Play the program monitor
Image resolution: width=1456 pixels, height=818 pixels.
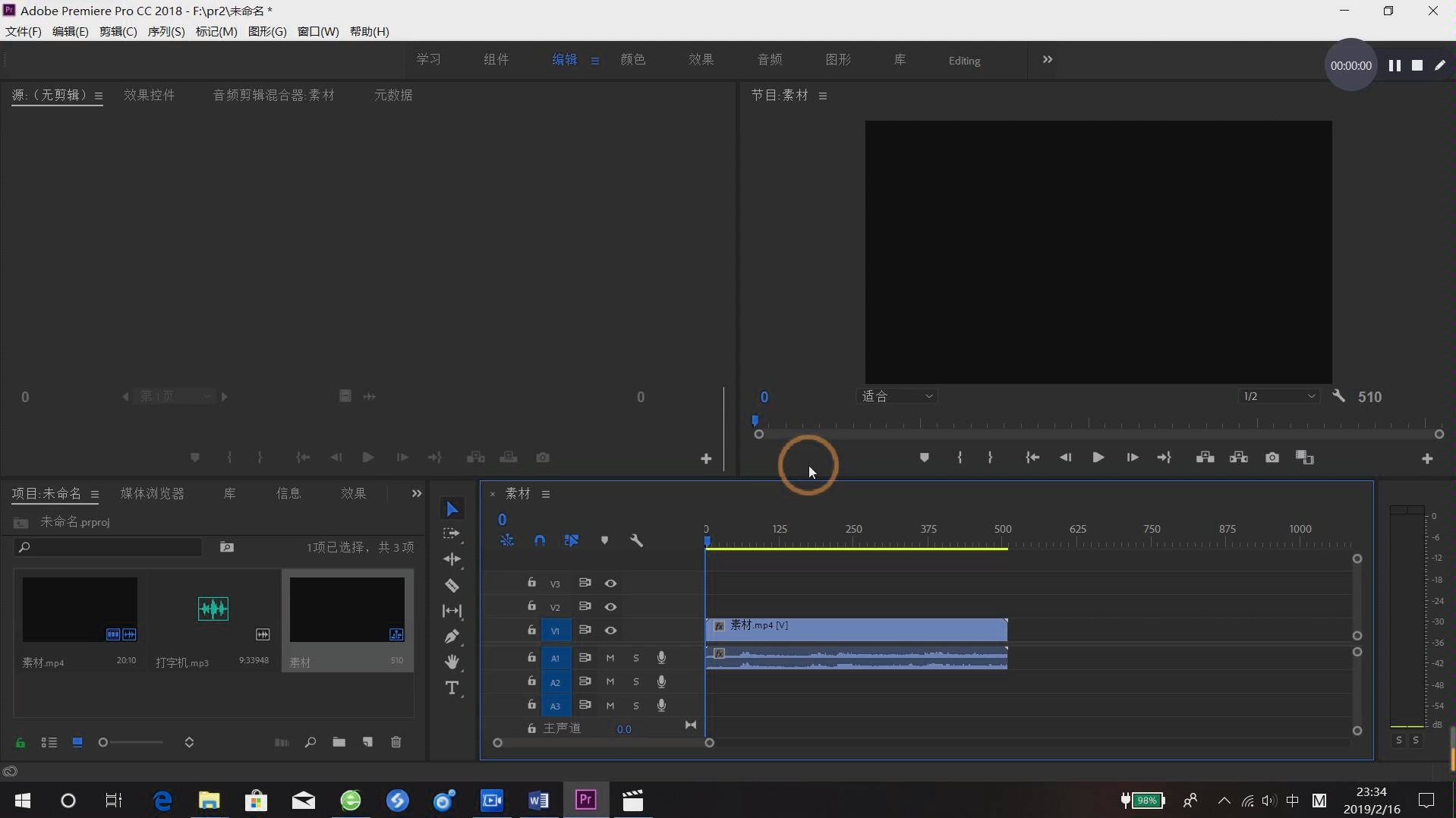point(1098,458)
